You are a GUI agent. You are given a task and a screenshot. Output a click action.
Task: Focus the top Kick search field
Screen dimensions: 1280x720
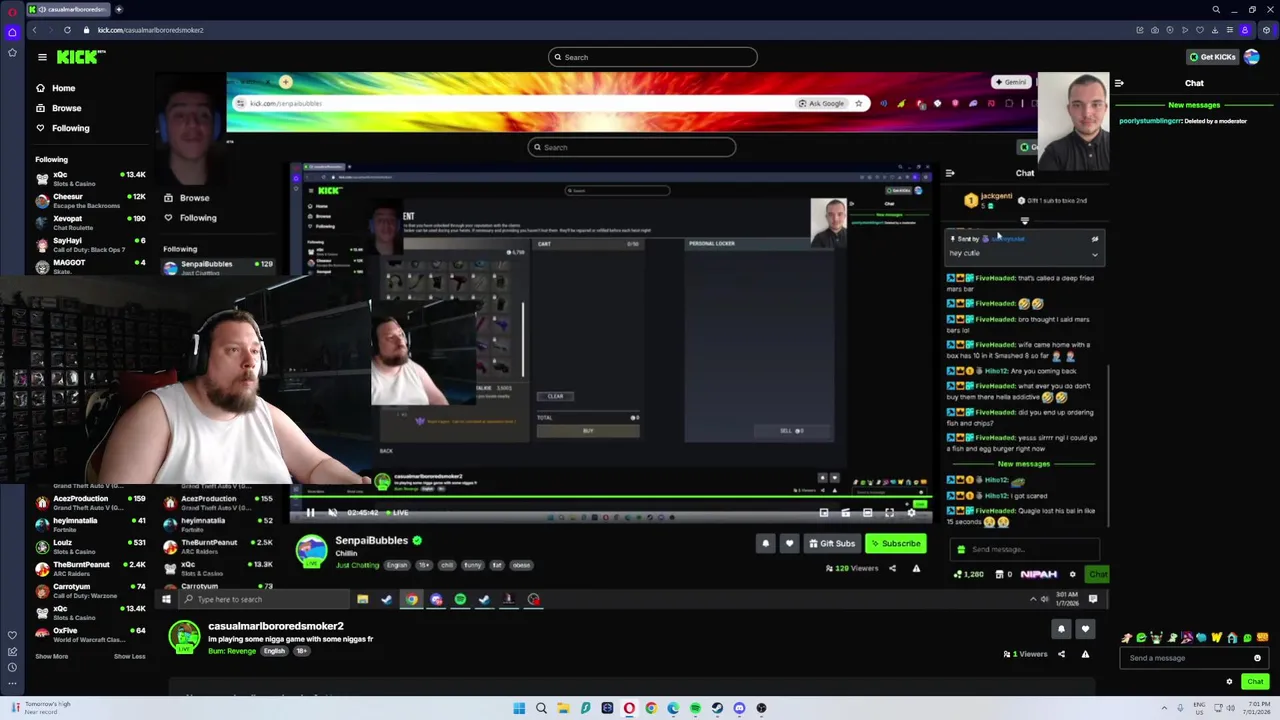coord(652,57)
